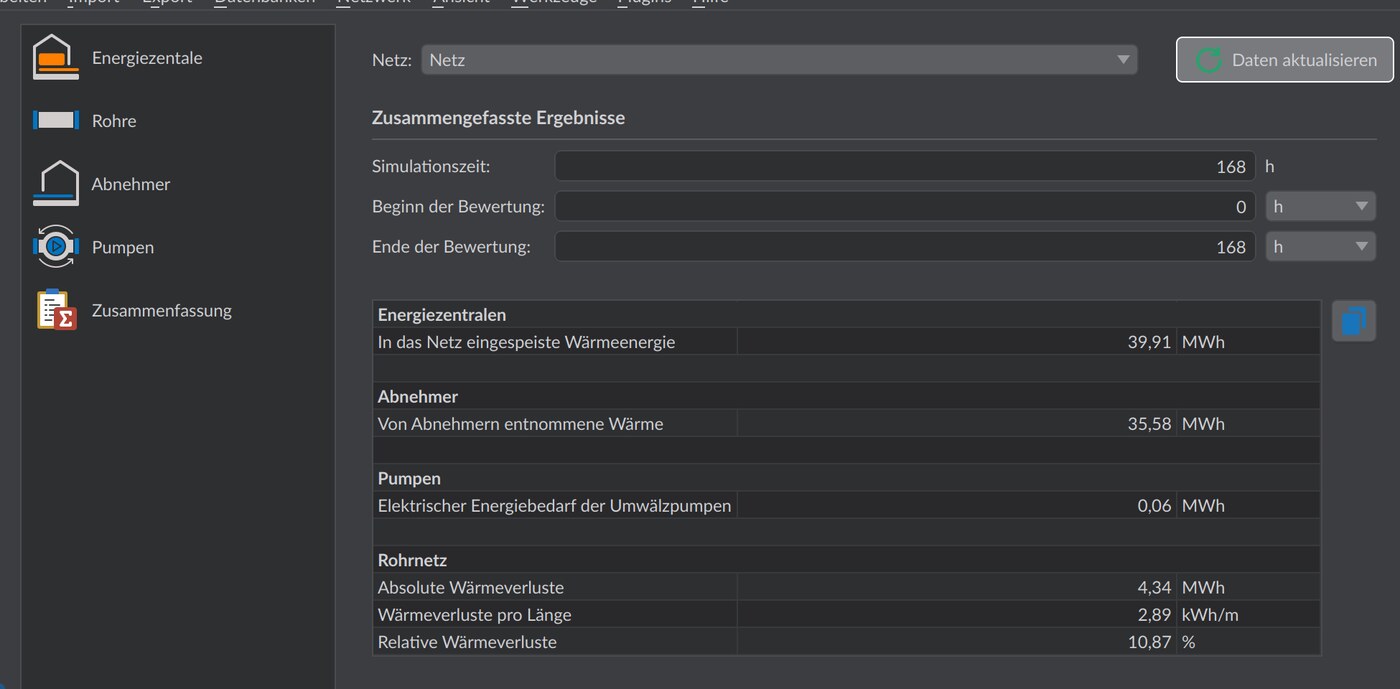Select the 0,06 value cell
The image size is (1400, 689).
click(957, 506)
